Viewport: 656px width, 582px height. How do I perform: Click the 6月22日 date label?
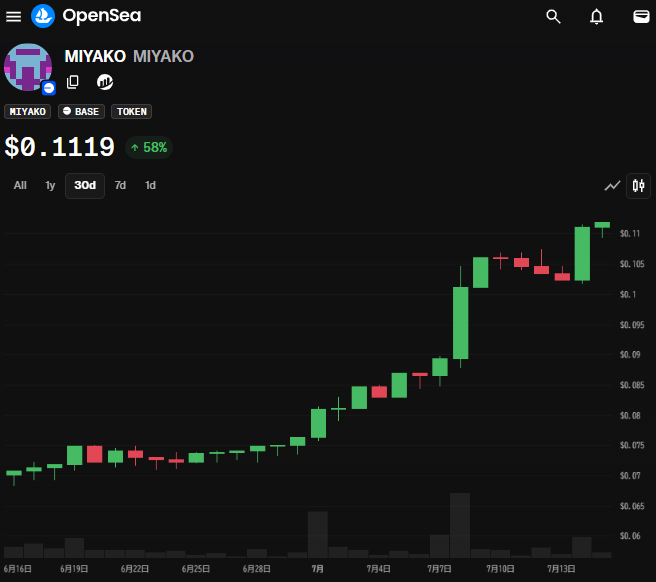(135, 569)
